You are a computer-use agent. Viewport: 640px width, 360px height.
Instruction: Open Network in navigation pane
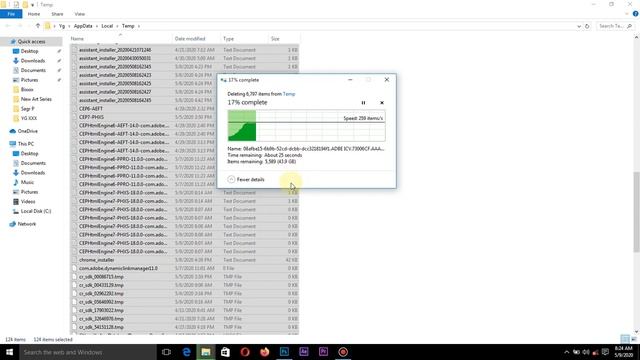(x=27, y=224)
